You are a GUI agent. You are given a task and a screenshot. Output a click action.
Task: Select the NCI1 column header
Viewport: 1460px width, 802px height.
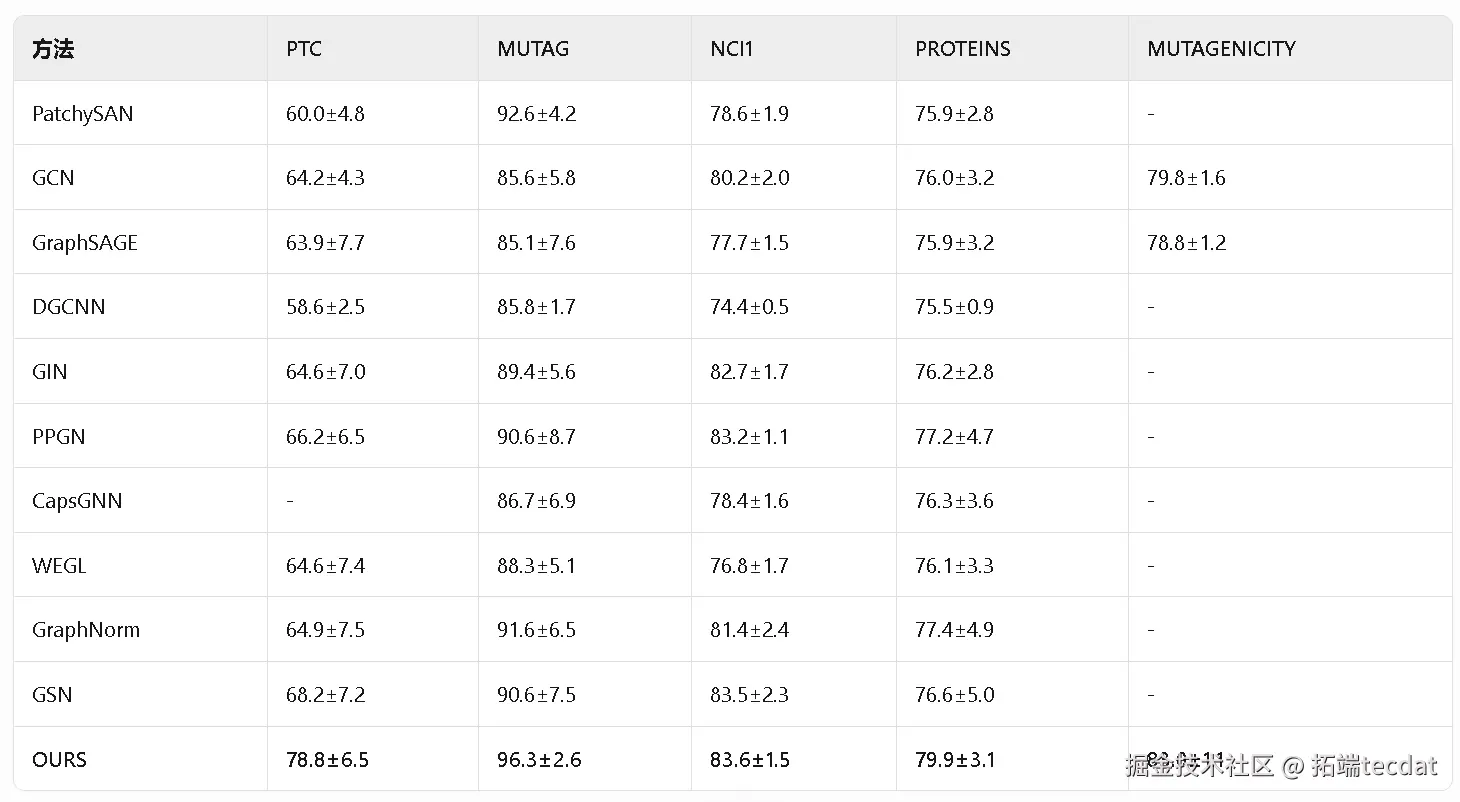click(x=732, y=49)
